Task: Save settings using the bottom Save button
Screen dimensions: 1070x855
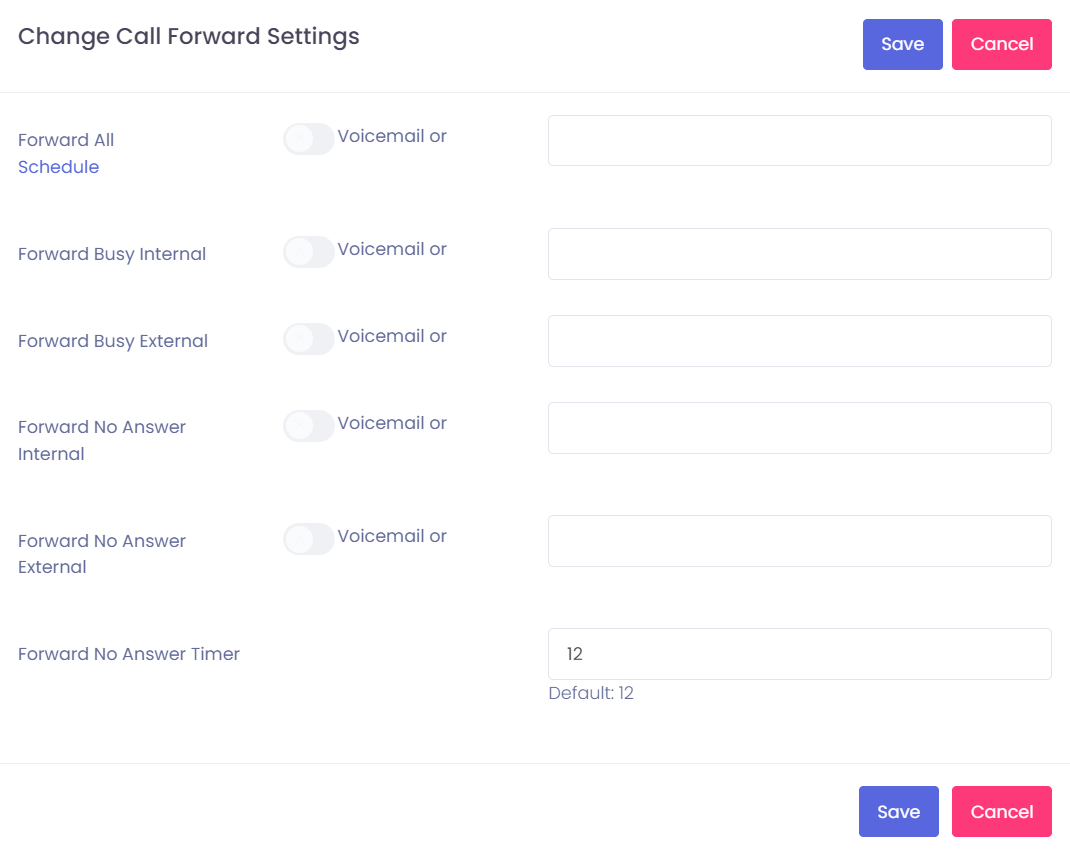Action: click(898, 811)
